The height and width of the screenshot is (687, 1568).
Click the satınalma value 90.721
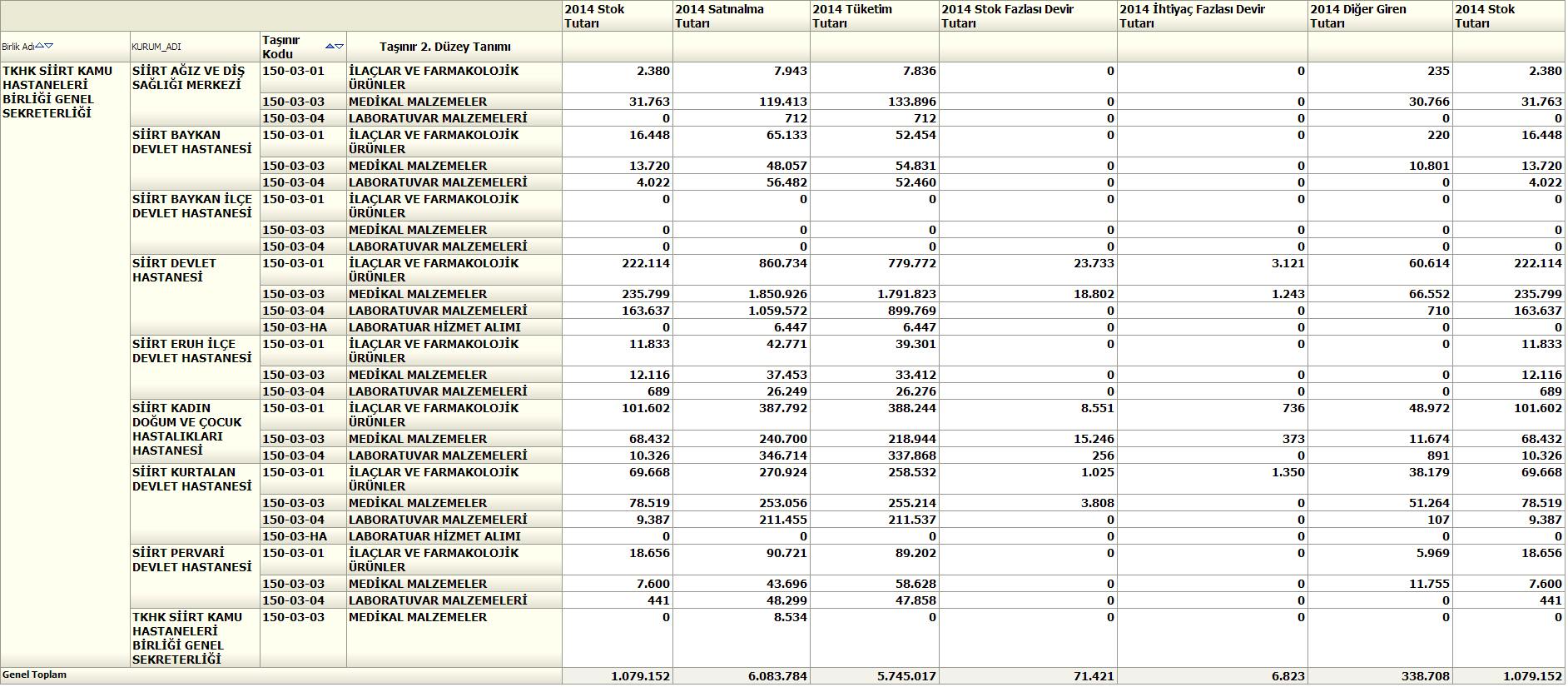point(786,553)
